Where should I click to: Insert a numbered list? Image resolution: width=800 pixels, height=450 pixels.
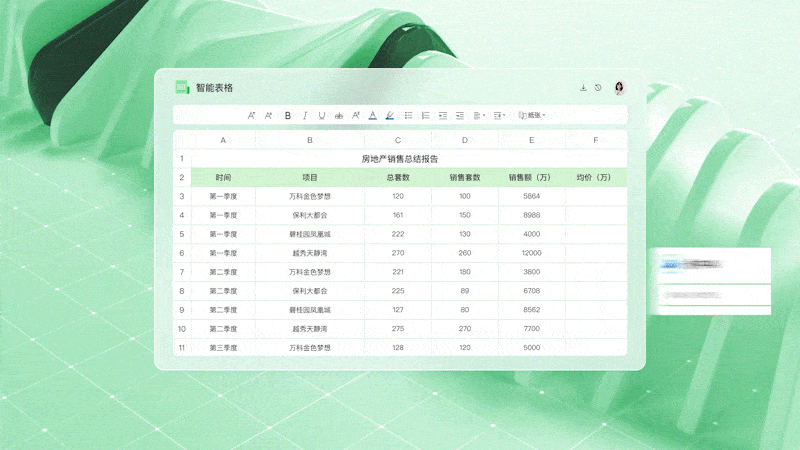[x=426, y=116]
